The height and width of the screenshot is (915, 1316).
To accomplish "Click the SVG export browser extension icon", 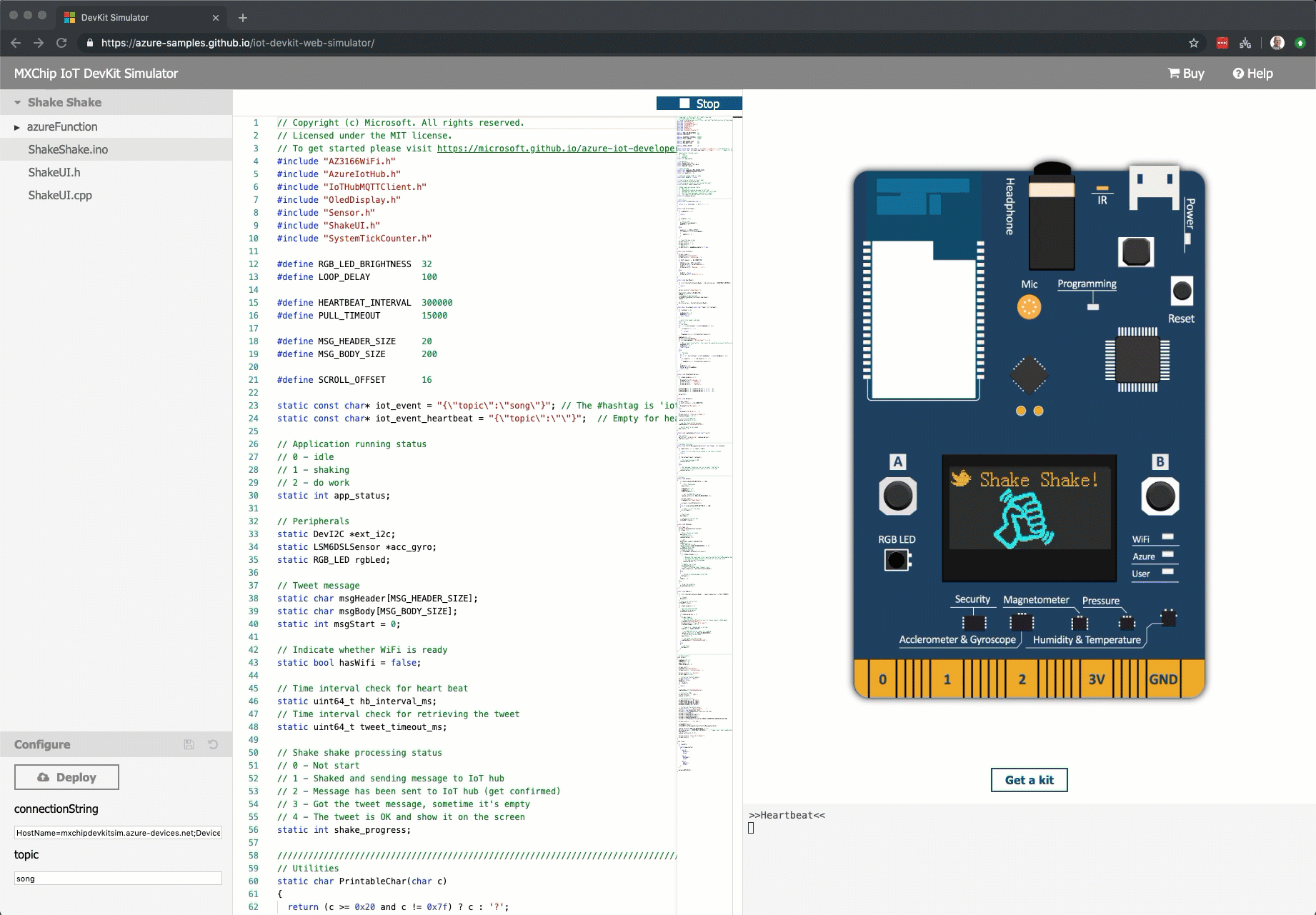I will 1246,43.
